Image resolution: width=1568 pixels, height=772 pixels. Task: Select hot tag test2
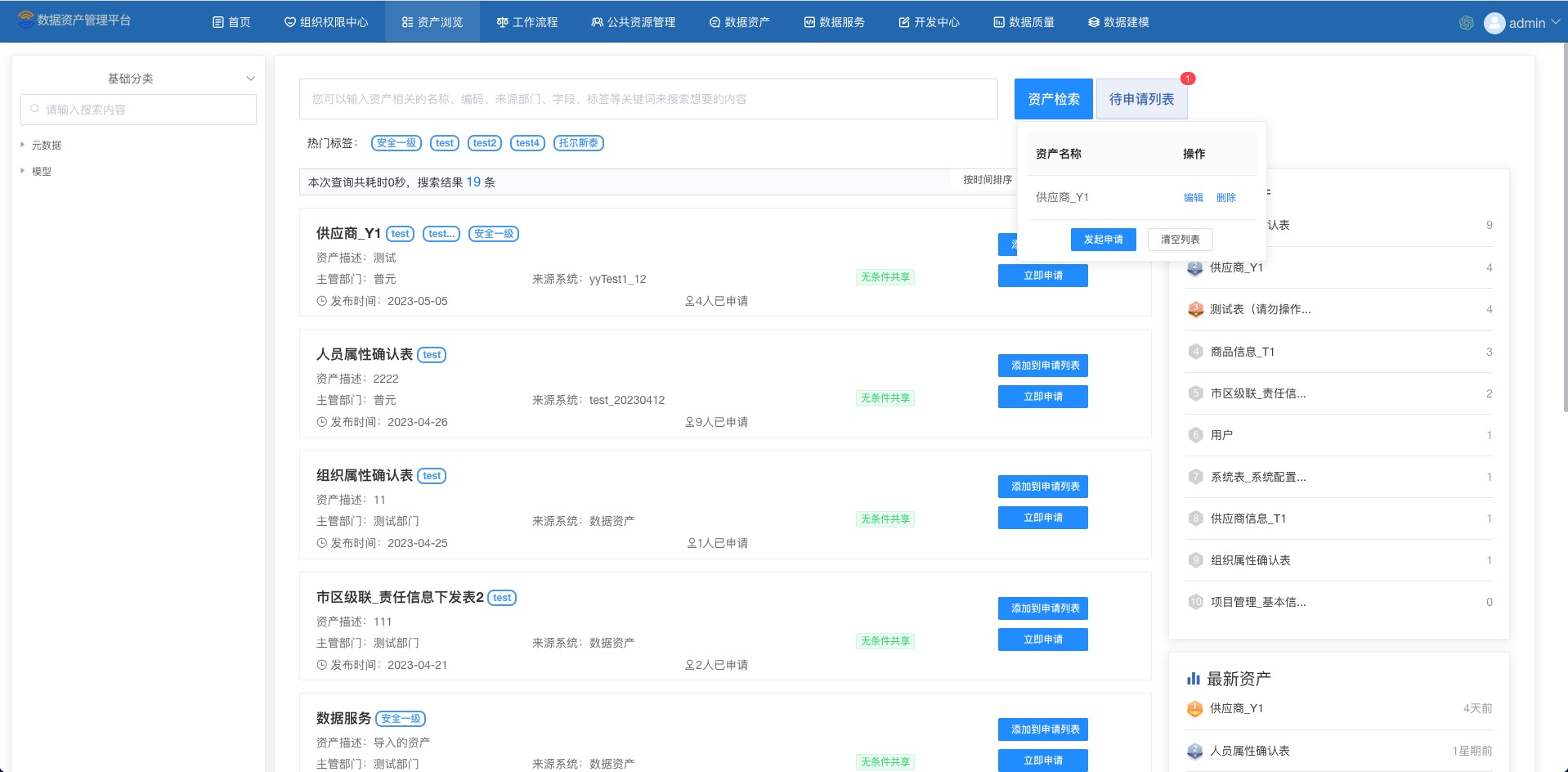click(485, 143)
